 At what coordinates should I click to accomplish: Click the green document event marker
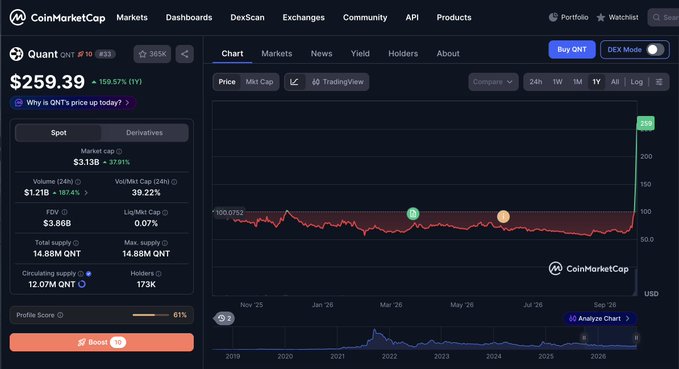tap(413, 214)
